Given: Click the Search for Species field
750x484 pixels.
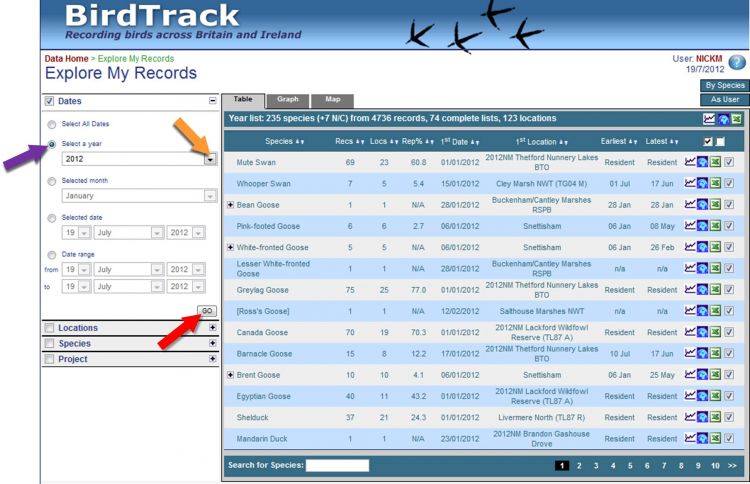Looking at the screenshot, I should pos(337,465).
